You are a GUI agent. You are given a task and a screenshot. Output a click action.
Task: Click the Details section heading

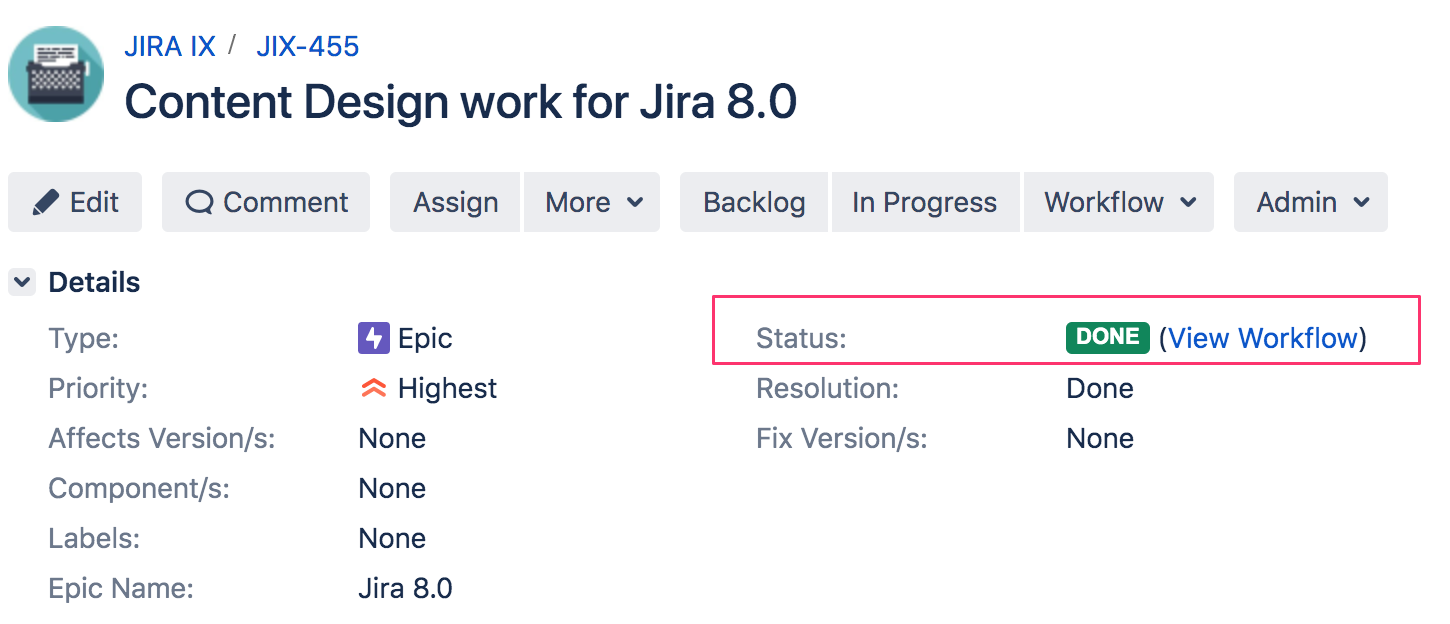(x=94, y=283)
